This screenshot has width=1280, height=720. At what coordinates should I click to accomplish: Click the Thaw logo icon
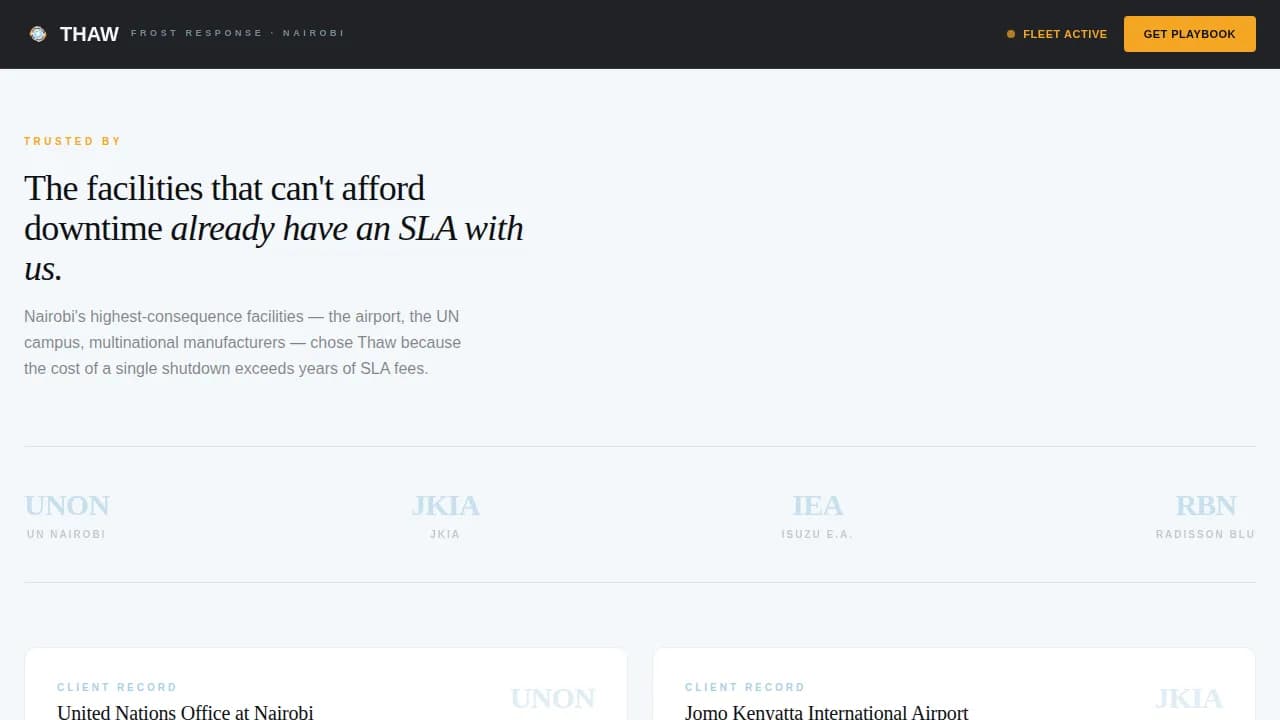coord(38,34)
